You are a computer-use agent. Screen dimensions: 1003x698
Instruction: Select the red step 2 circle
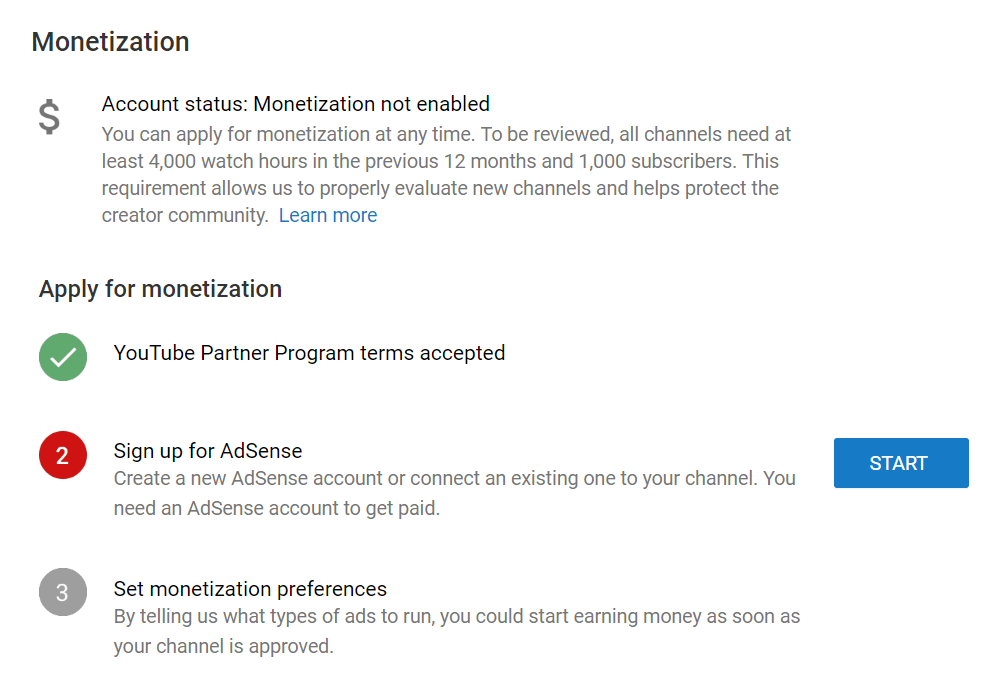click(x=63, y=456)
